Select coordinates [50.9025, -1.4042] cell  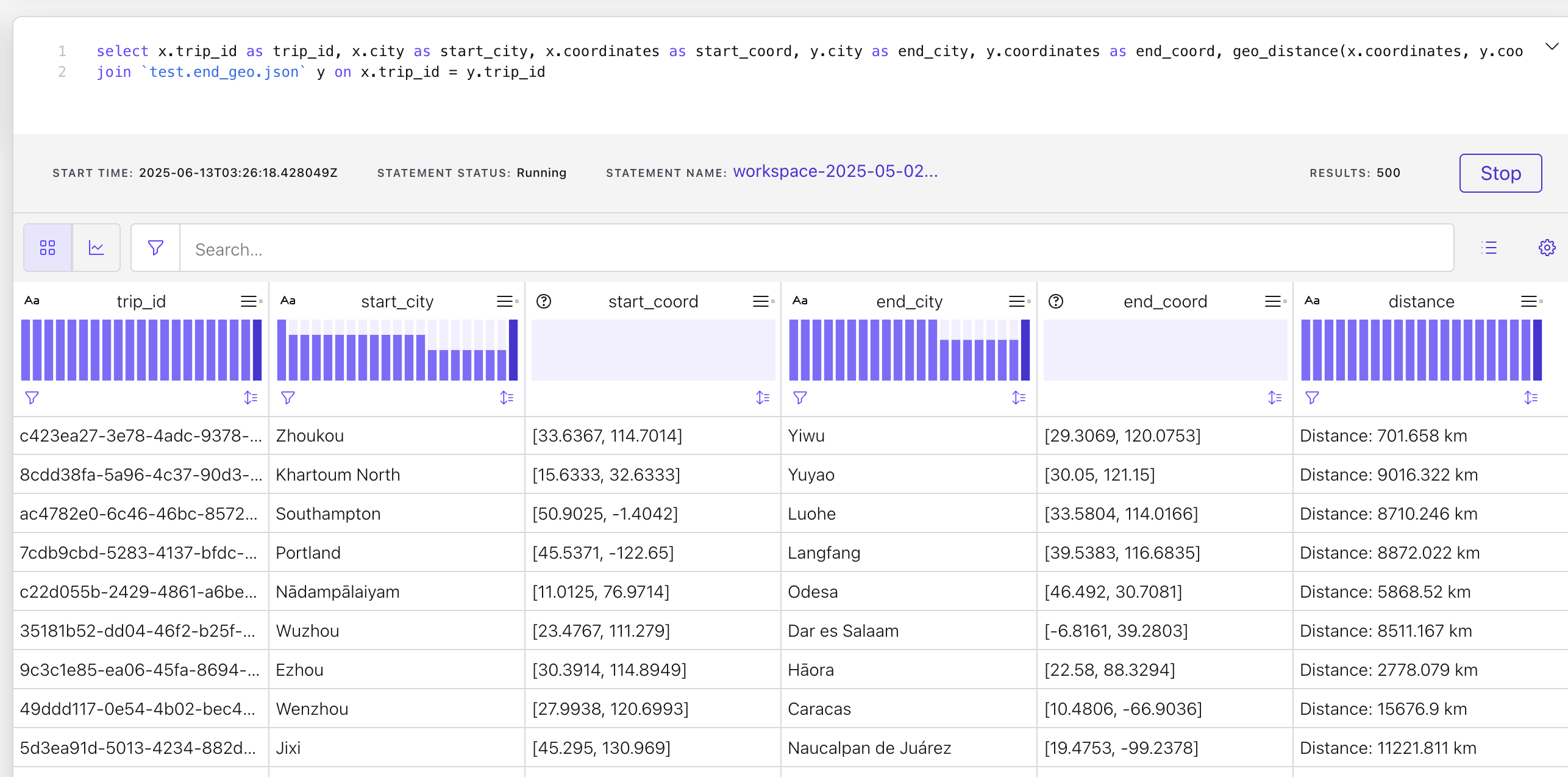(653, 514)
